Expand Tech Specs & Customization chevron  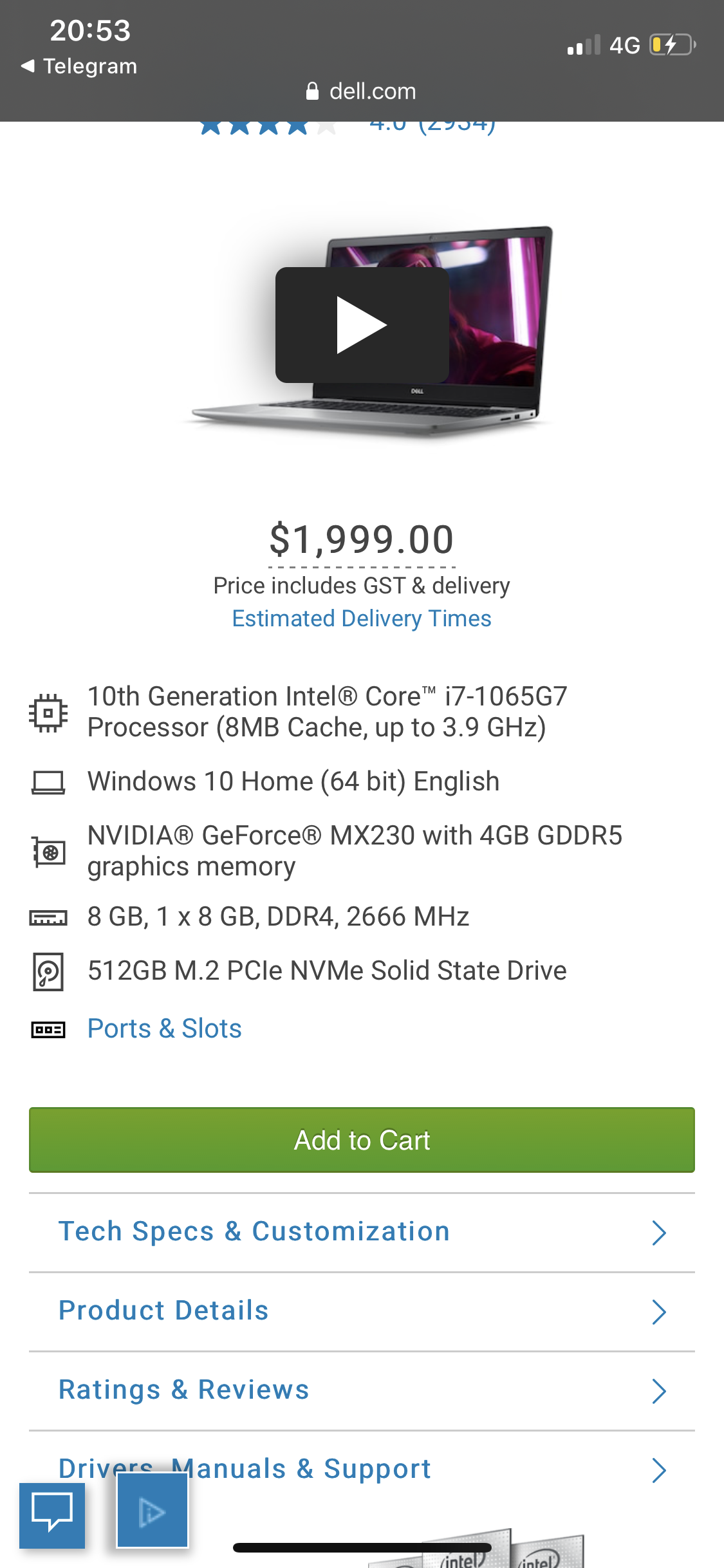click(x=658, y=1233)
